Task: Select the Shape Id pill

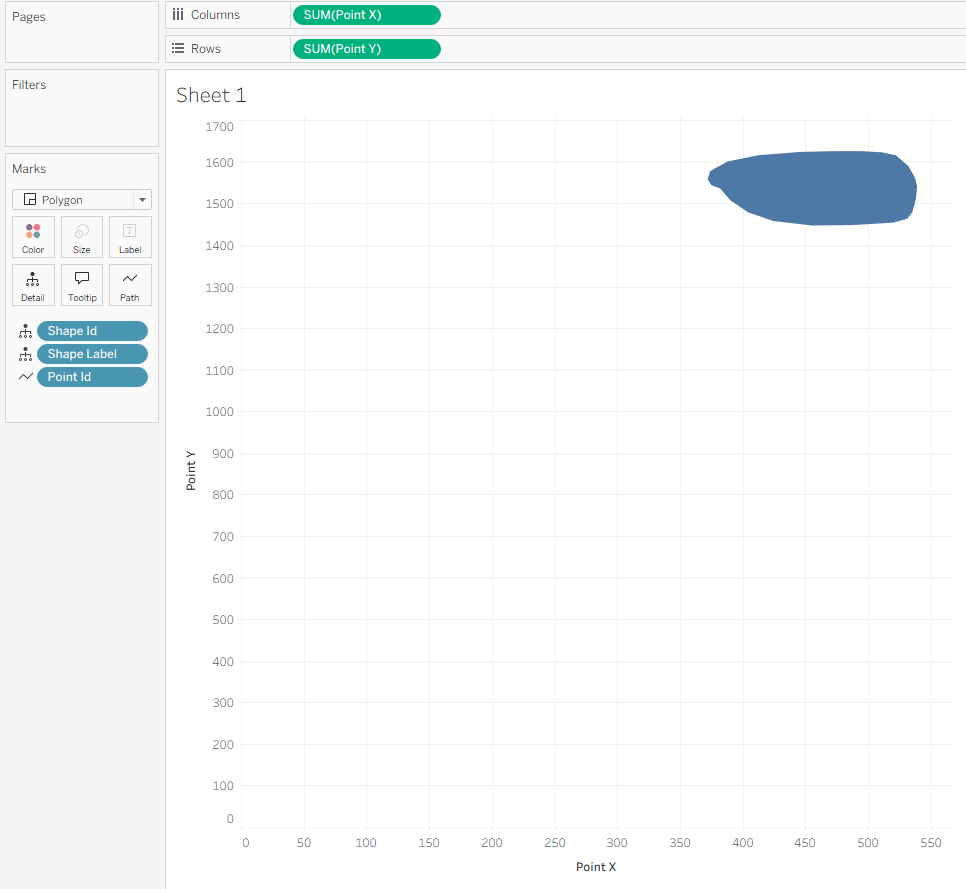Action: coord(92,331)
